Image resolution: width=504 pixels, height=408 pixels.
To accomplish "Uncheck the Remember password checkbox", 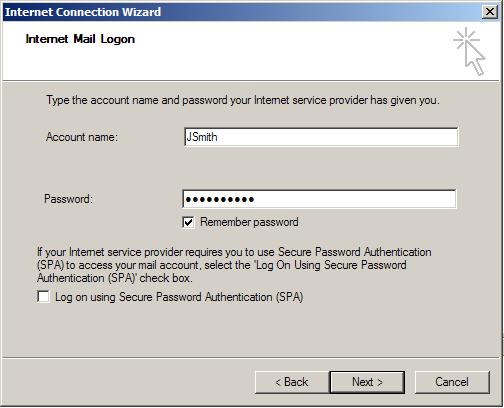I will click(x=188, y=222).
